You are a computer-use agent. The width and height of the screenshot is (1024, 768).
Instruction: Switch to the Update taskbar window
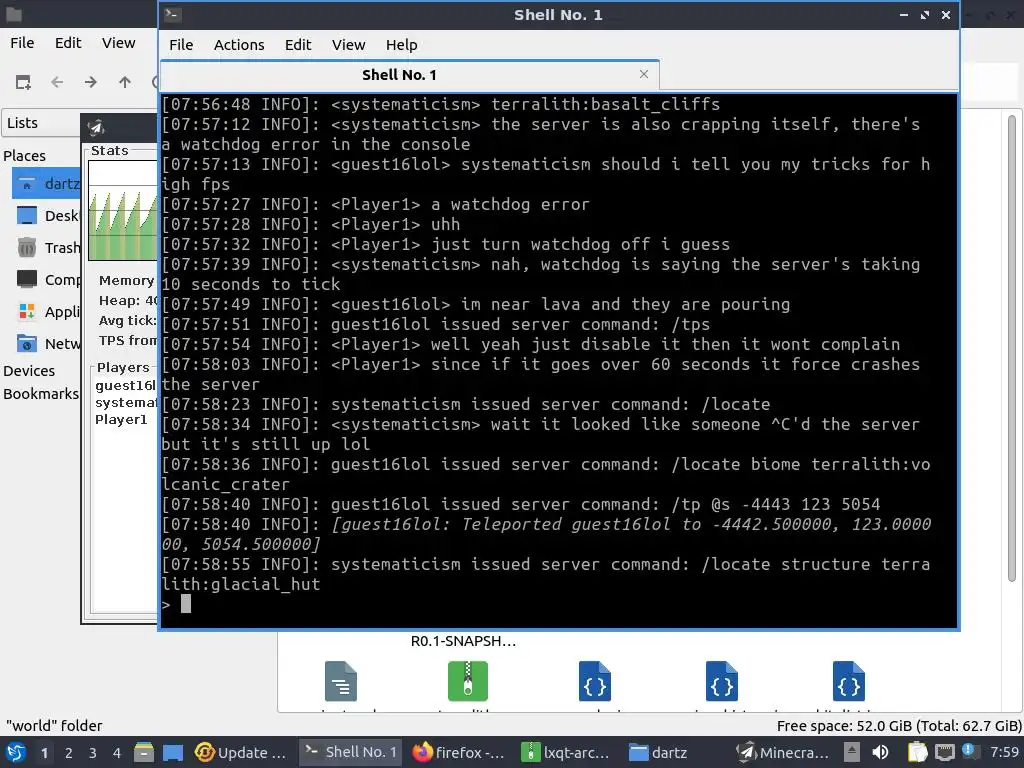tap(242, 753)
